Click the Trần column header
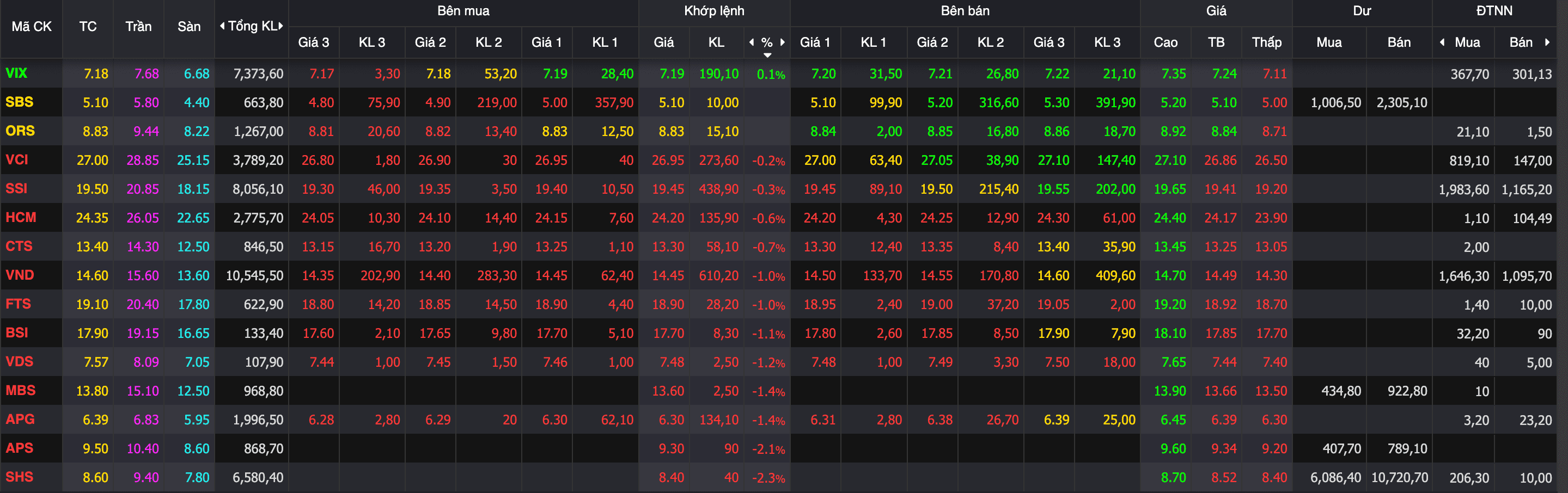Image resolution: width=1568 pixels, height=493 pixels. (138, 27)
